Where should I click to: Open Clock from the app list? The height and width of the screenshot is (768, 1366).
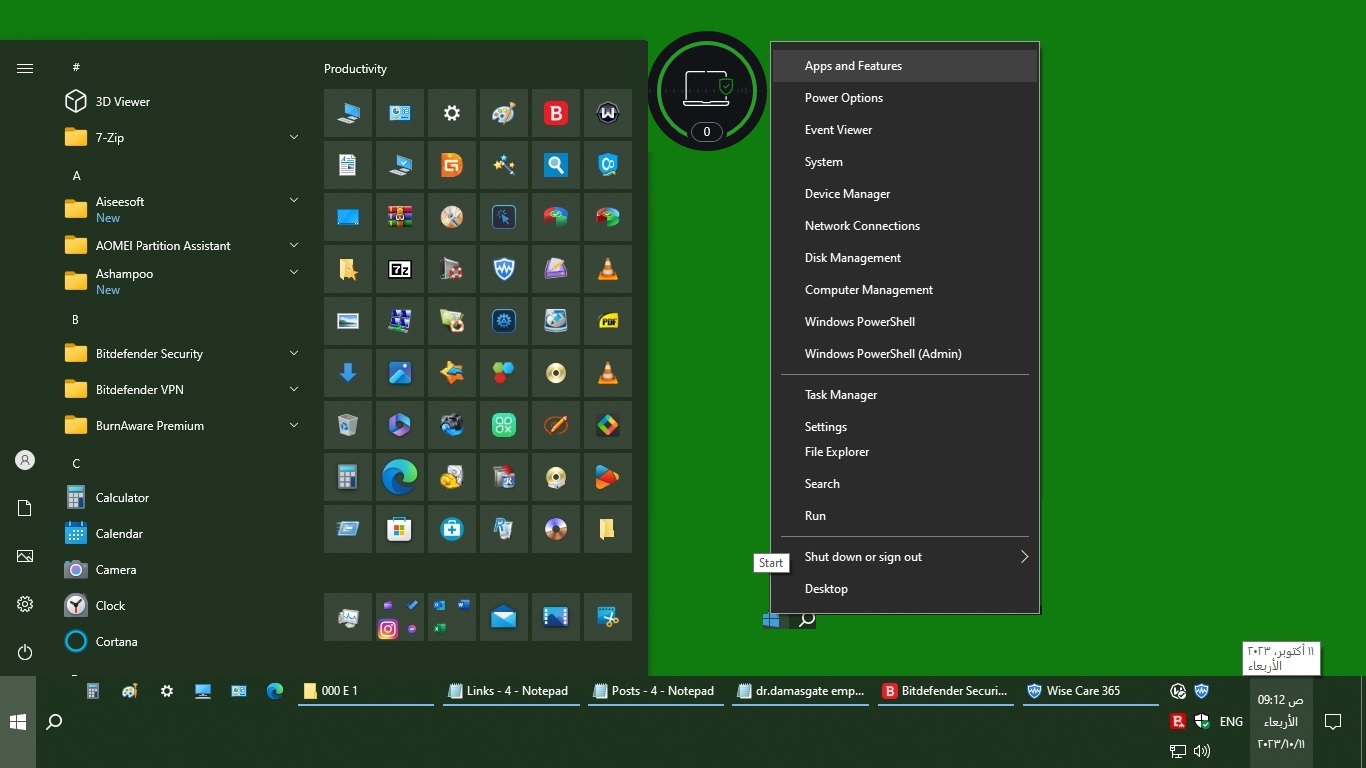click(x=184, y=605)
